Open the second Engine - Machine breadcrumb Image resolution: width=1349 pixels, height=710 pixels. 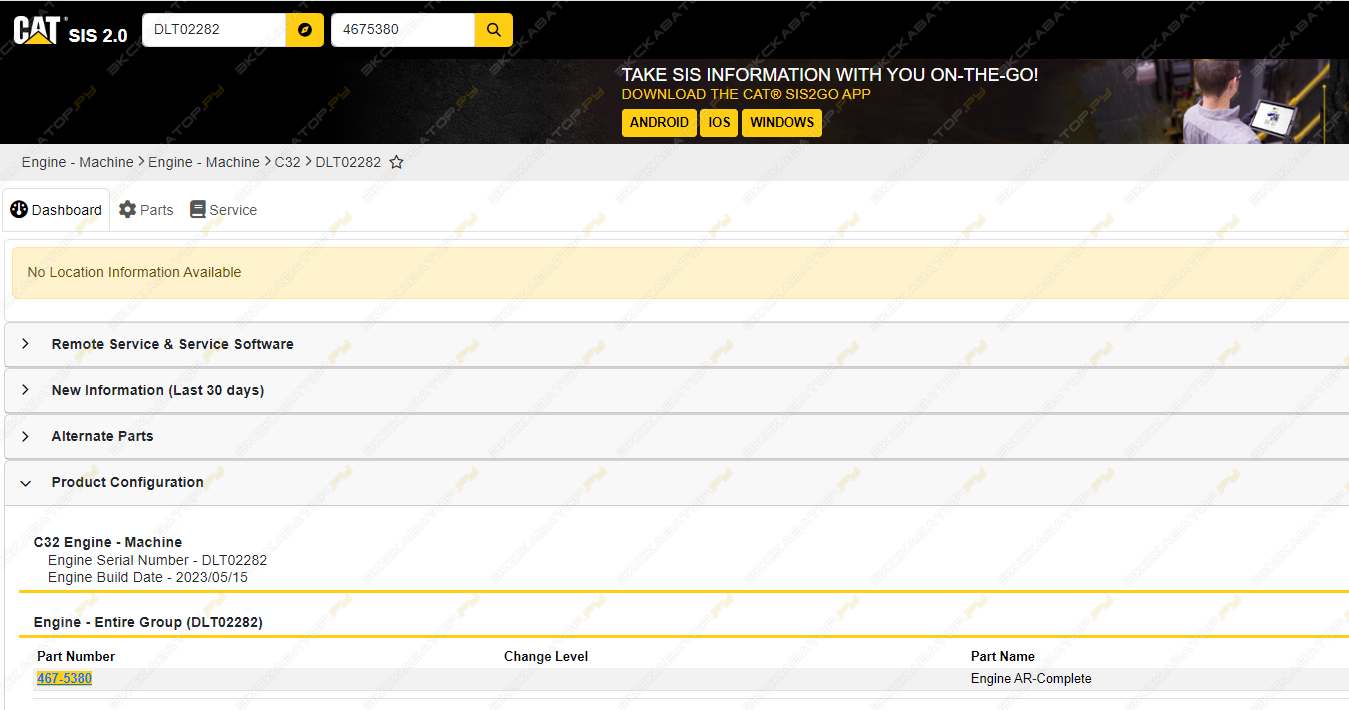204,162
